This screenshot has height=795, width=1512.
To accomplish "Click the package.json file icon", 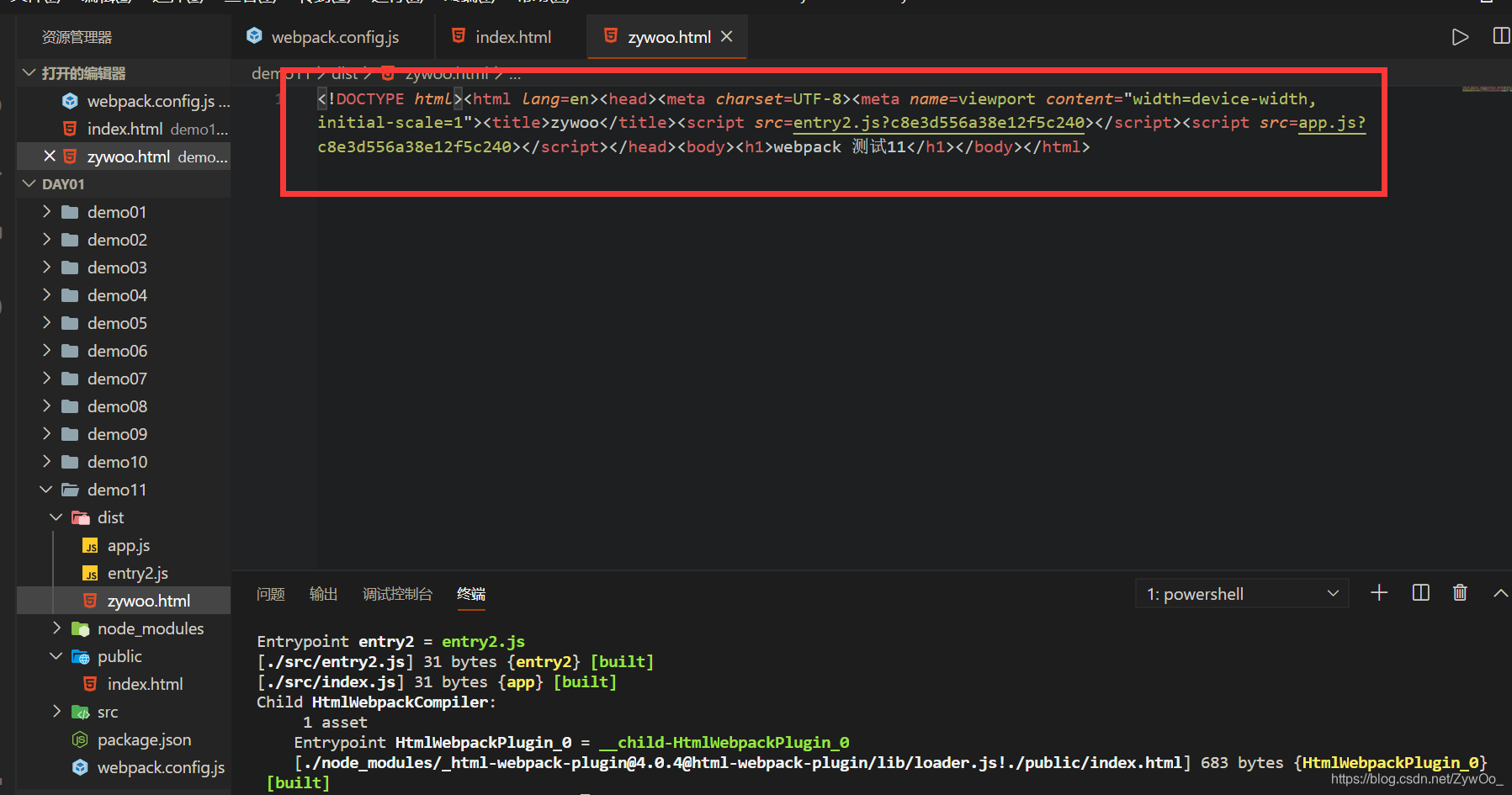I will pyautogui.click(x=80, y=739).
